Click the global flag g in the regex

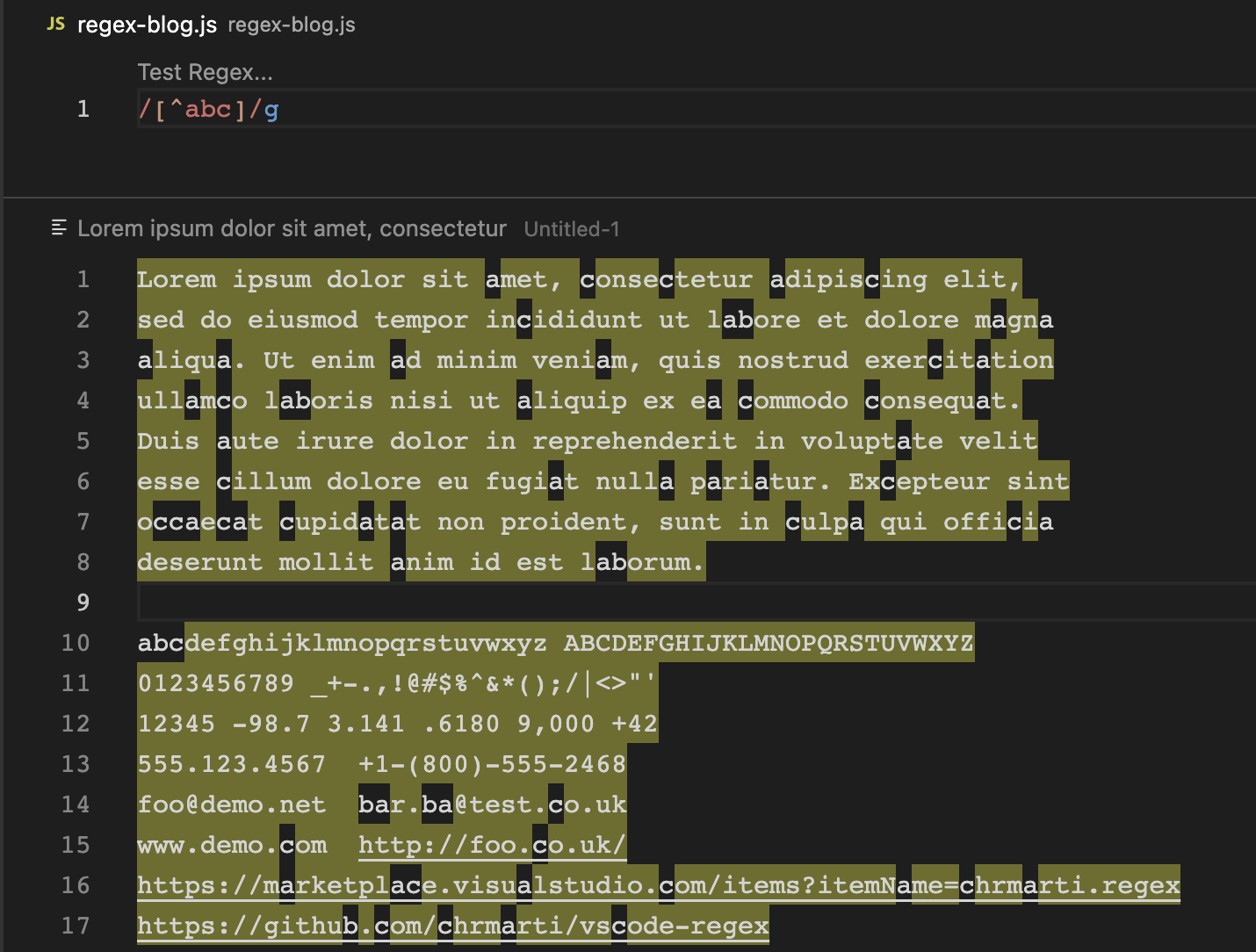(272, 109)
